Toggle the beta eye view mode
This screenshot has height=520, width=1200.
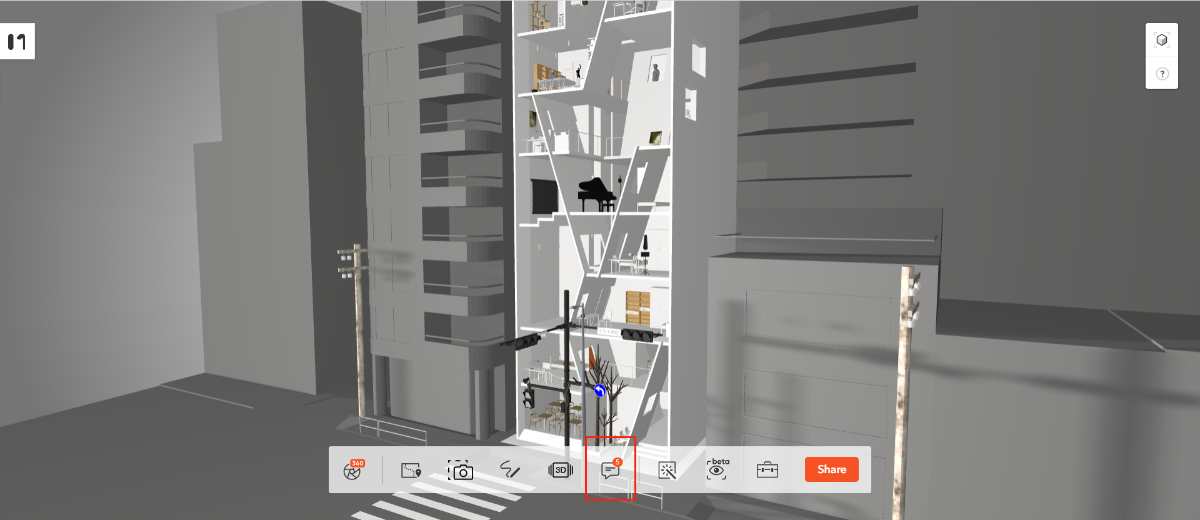point(717,470)
